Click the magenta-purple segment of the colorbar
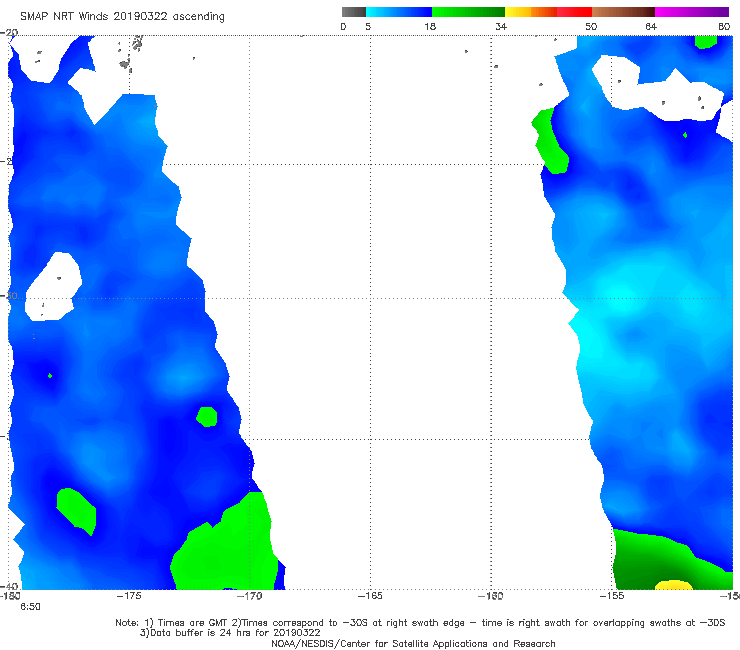The image size is (740, 650). pos(692,12)
